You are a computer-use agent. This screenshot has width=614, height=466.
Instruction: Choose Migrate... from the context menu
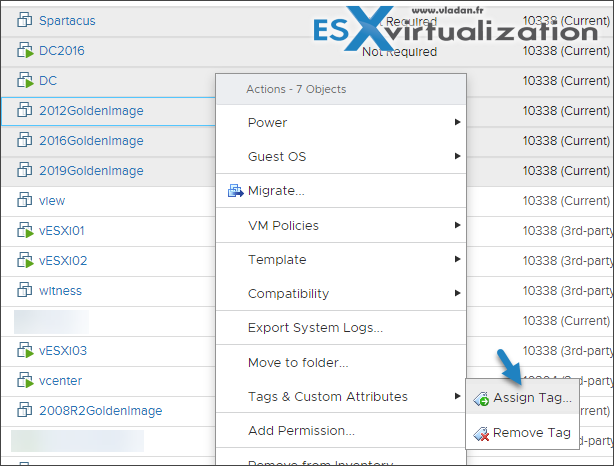(x=341, y=191)
